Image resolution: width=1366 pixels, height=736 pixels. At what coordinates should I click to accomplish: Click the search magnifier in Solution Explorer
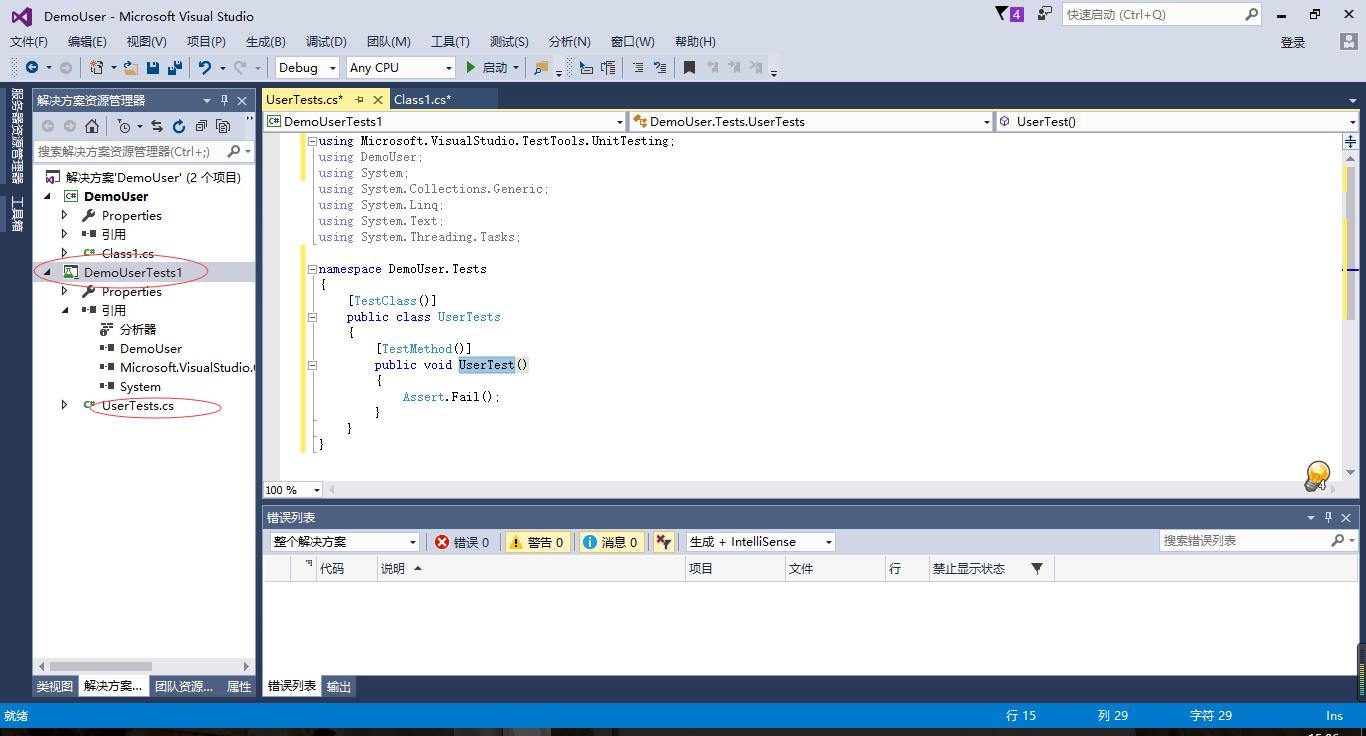234,151
